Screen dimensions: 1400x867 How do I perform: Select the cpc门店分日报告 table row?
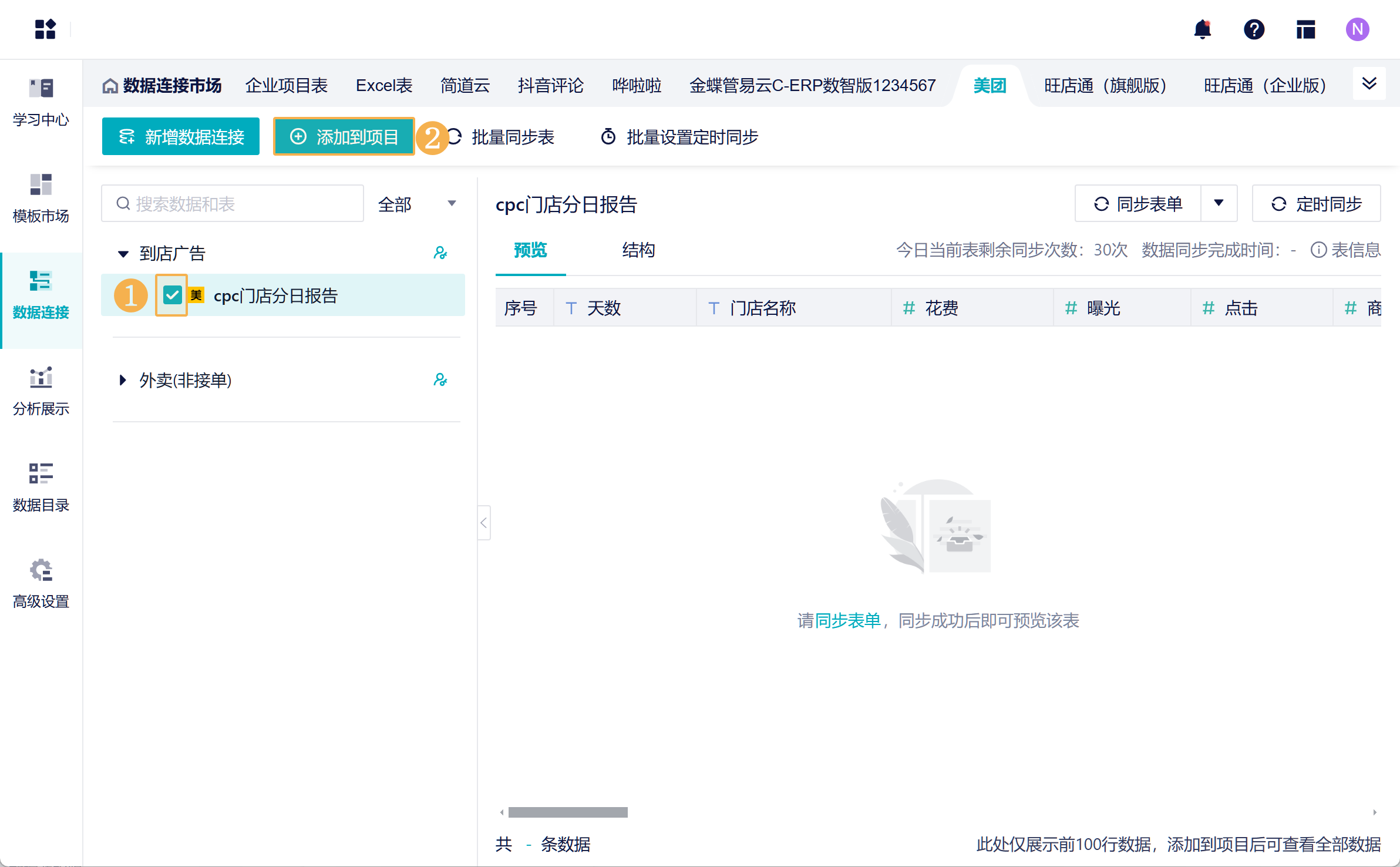283,295
